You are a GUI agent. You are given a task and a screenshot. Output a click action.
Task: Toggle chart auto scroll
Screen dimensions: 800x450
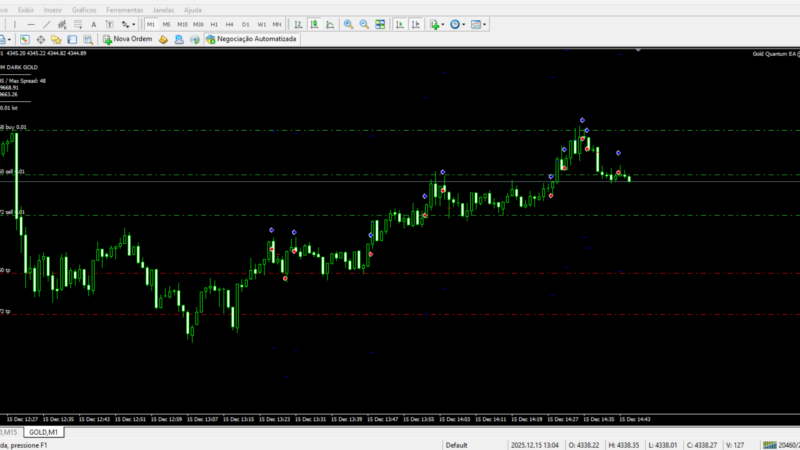(400, 24)
